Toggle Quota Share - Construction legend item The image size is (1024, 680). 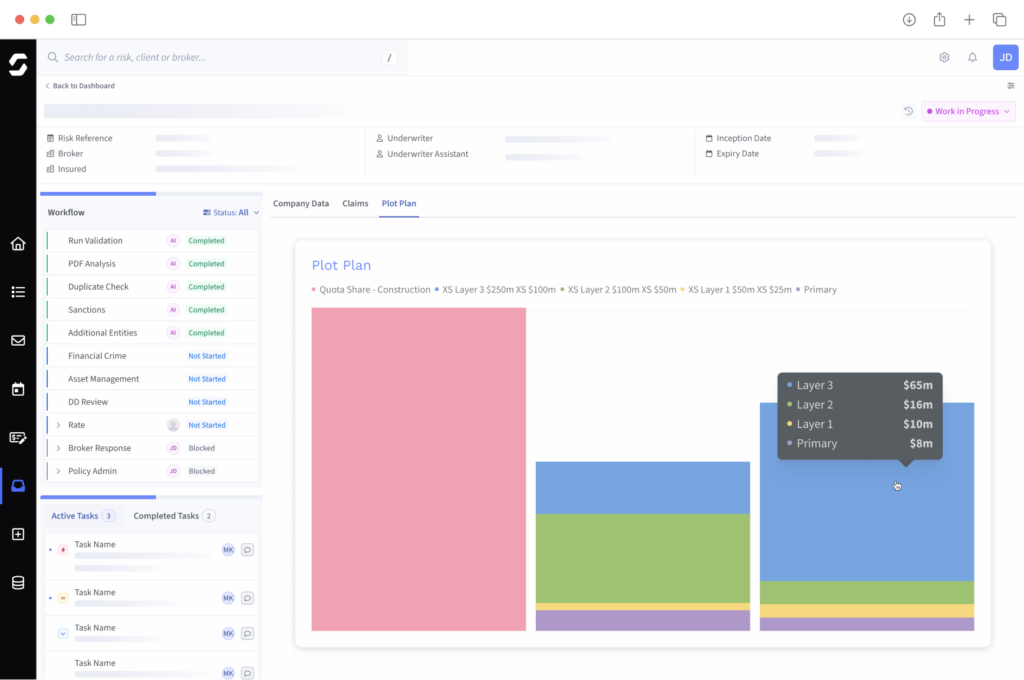coord(370,290)
